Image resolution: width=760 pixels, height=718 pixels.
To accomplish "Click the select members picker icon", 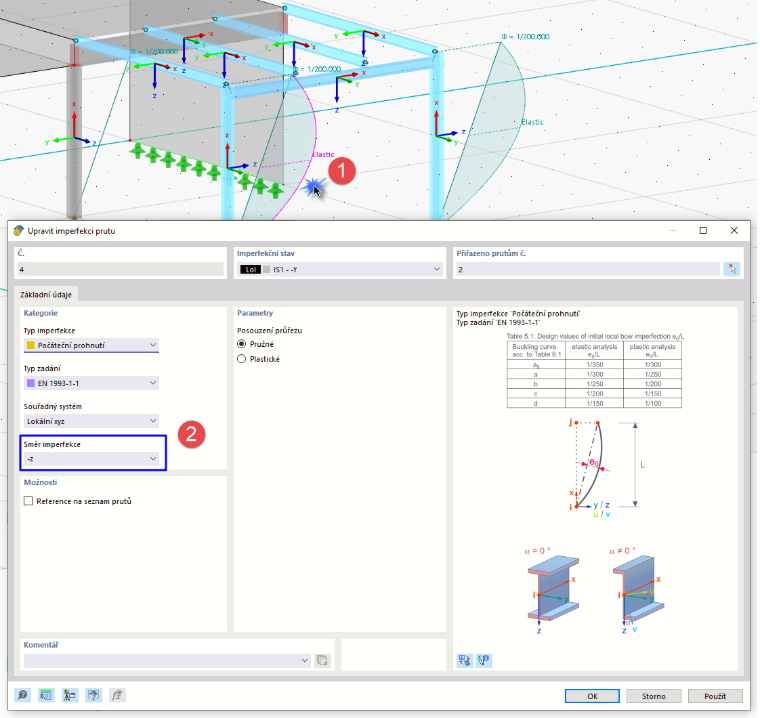I will point(731,269).
